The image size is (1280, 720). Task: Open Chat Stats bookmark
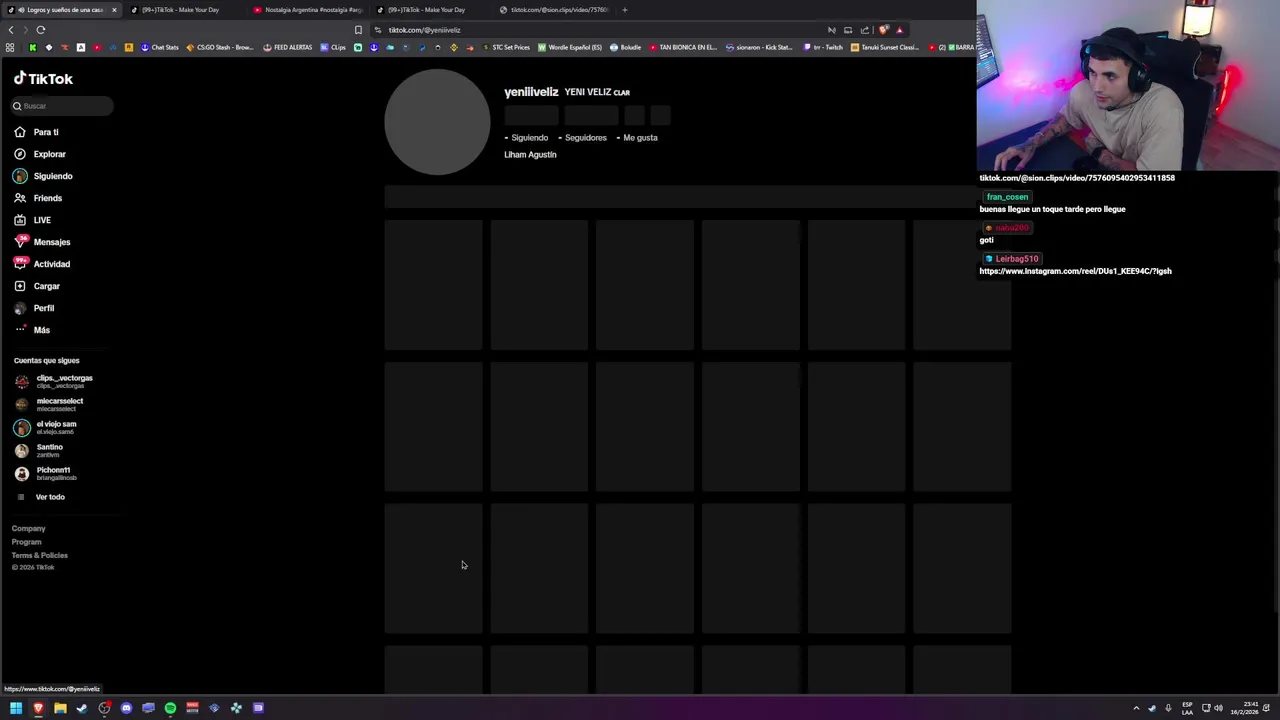pyautogui.click(x=159, y=47)
